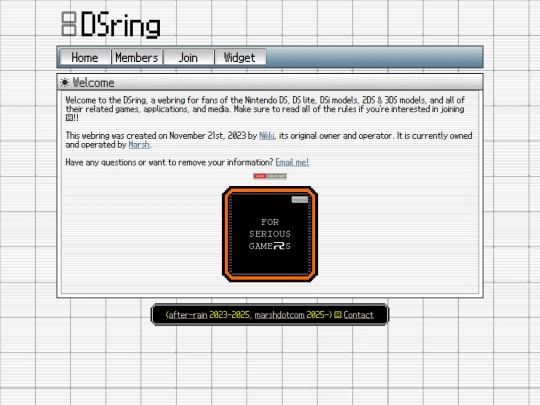Go to the Join tab
This screenshot has width=540, height=405.
(188, 57)
